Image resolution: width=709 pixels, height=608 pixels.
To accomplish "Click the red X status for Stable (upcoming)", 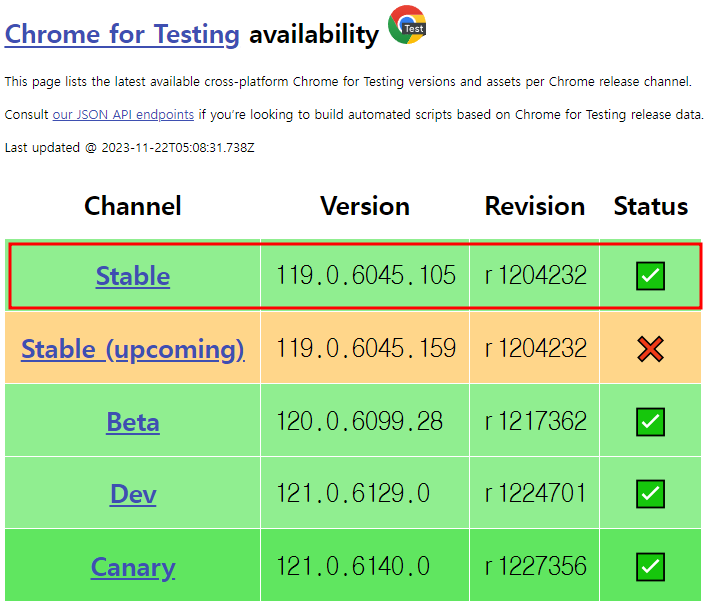I will point(650,349).
